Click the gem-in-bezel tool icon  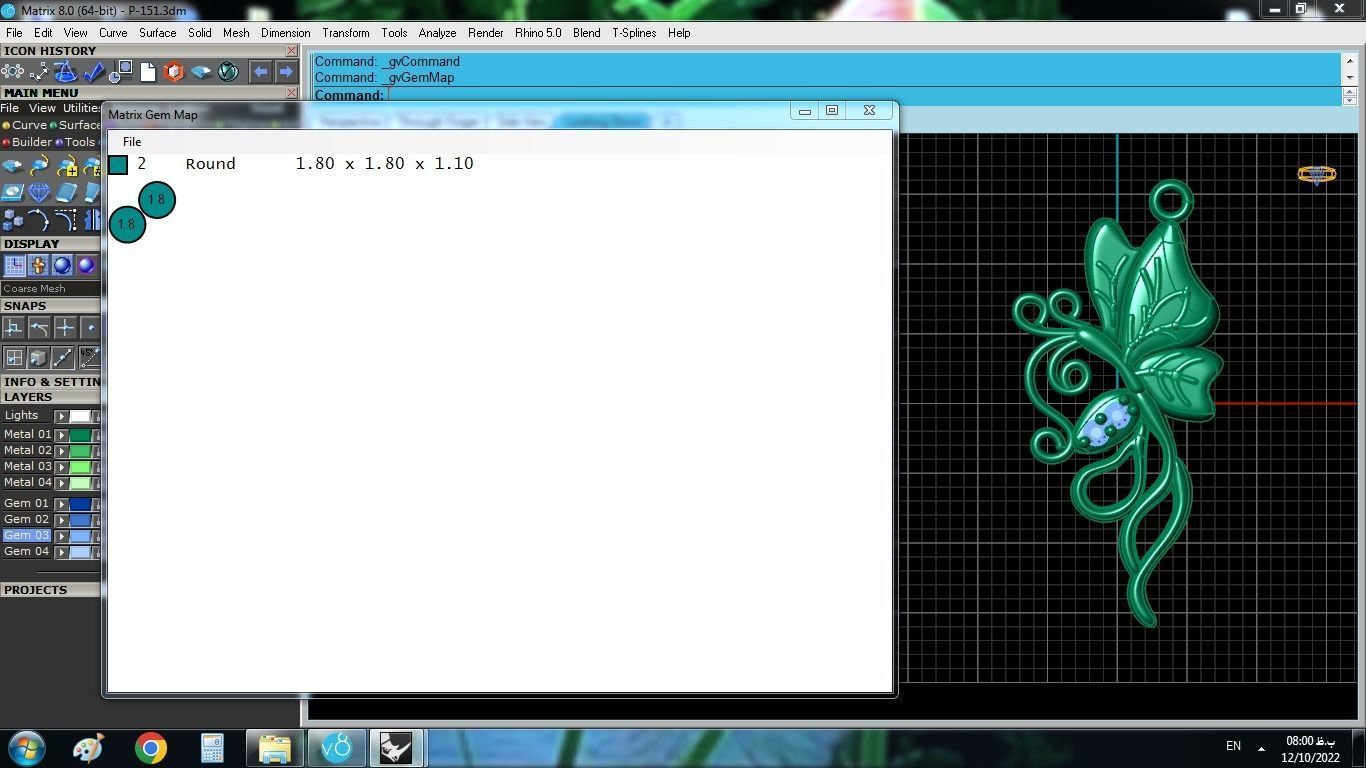(13, 192)
